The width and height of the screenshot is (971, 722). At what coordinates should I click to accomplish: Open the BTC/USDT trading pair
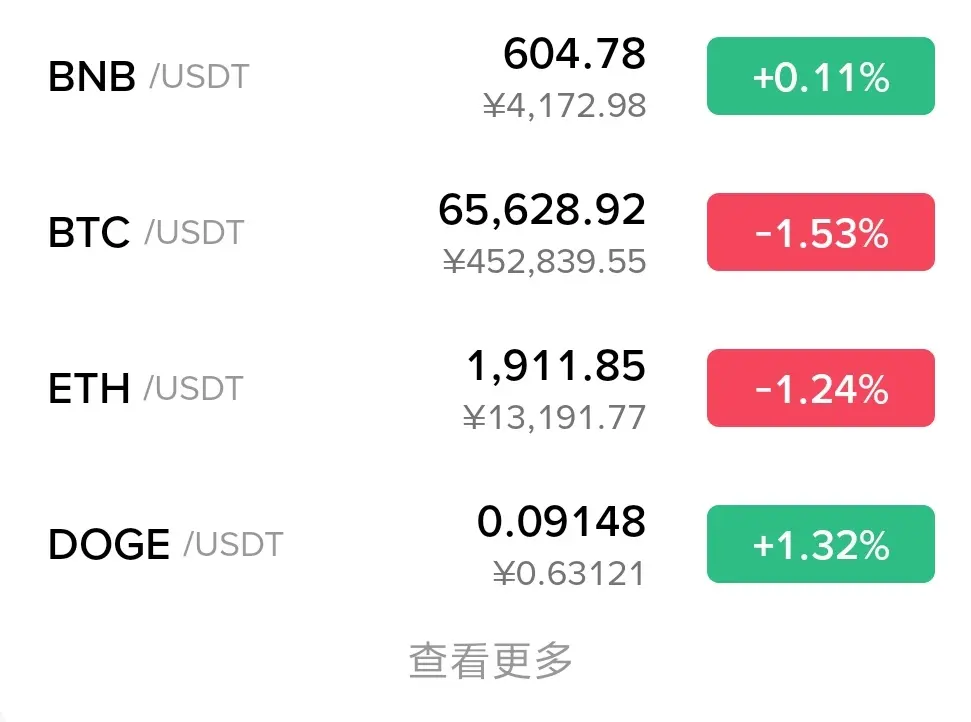click(x=486, y=232)
